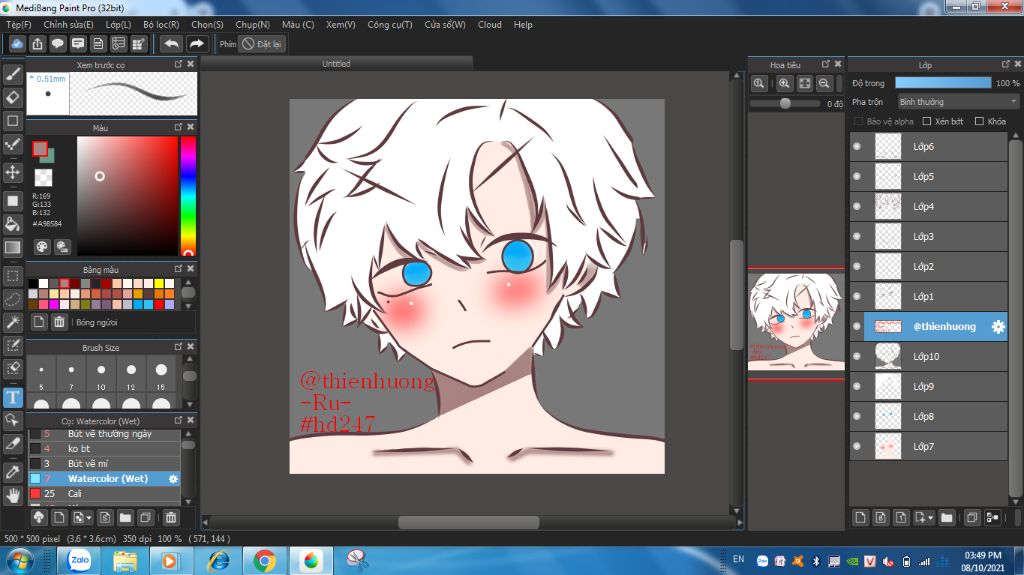
Task: Enable the Xén bớt clipping checkbox
Action: pyautogui.click(x=927, y=122)
